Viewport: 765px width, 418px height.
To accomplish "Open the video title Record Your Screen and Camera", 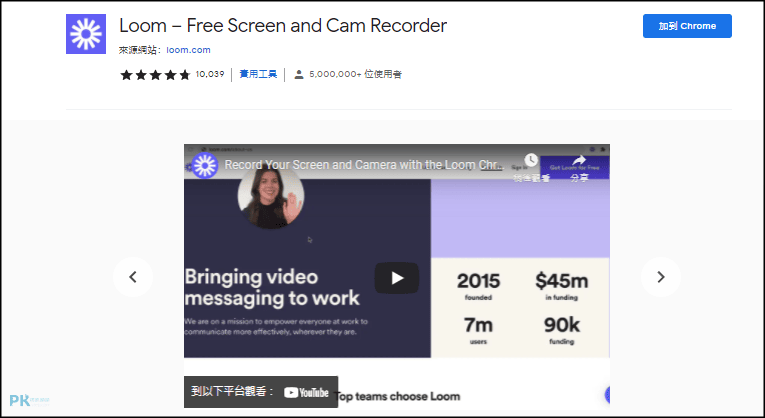I will (363, 165).
